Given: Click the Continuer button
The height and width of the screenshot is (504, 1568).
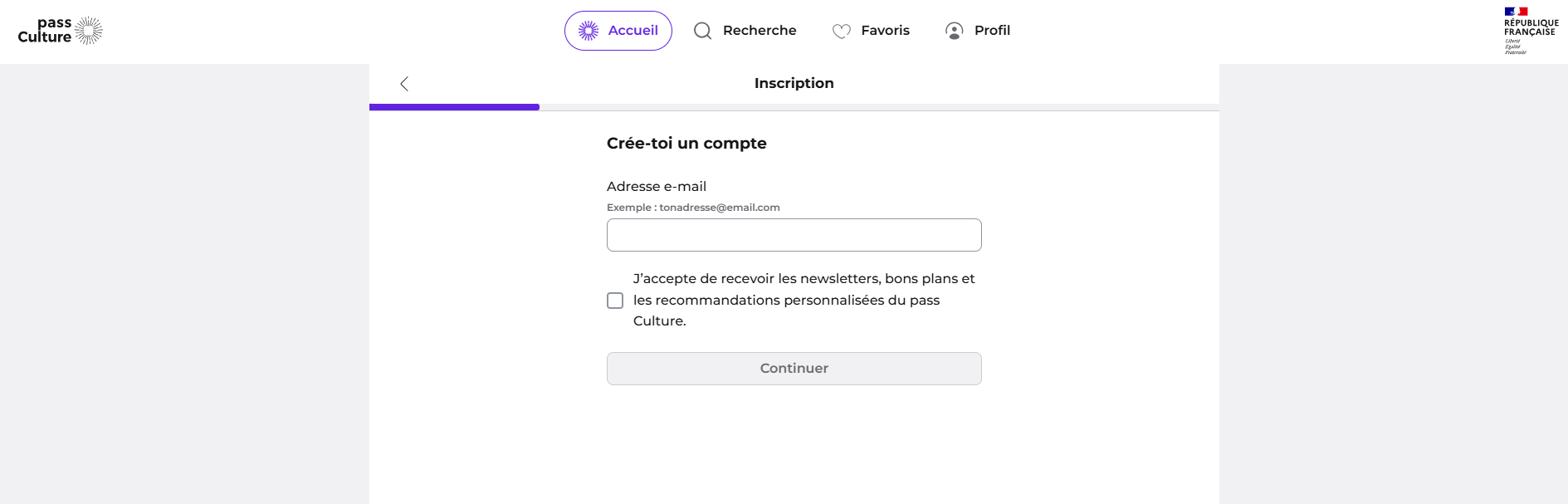Looking at the screenshot, I should [x=794, y=369].
